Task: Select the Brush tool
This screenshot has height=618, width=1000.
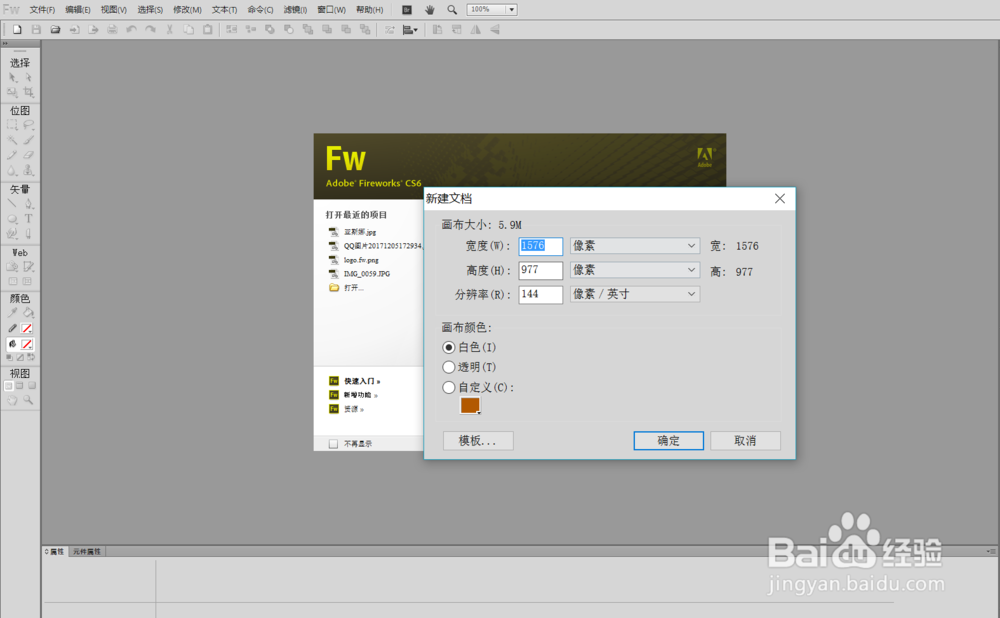Action: [x=28, y=140]
